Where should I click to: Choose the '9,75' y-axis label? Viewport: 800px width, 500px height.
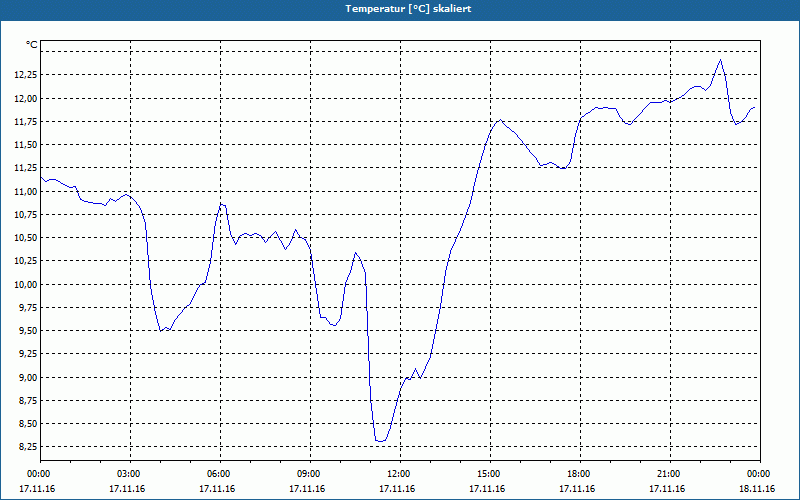(28, 308)
